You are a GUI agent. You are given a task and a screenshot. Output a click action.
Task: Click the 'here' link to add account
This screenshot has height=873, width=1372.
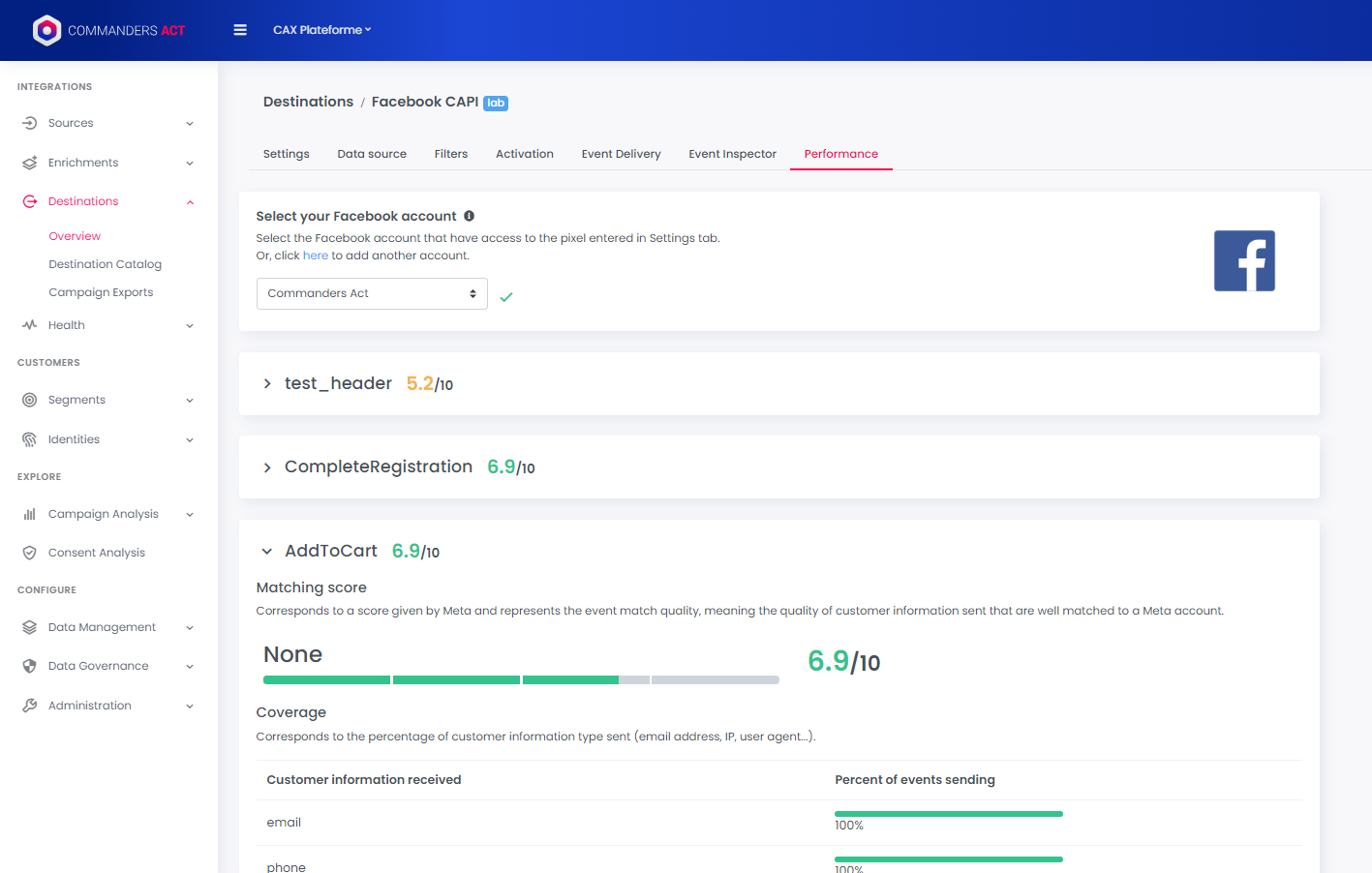tap(316, 256)
